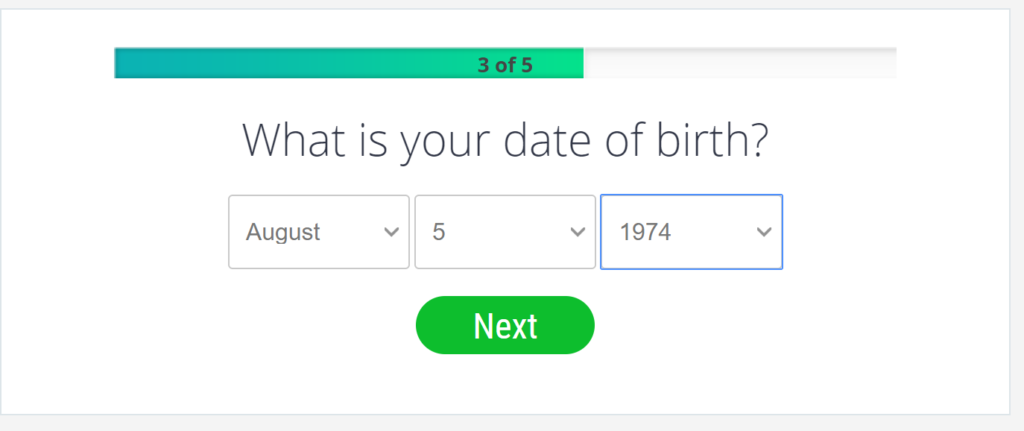Screen dimensions: 1024x431
Task: Click the empty unfilled part of the progress bar
Action: click(740, 63)
